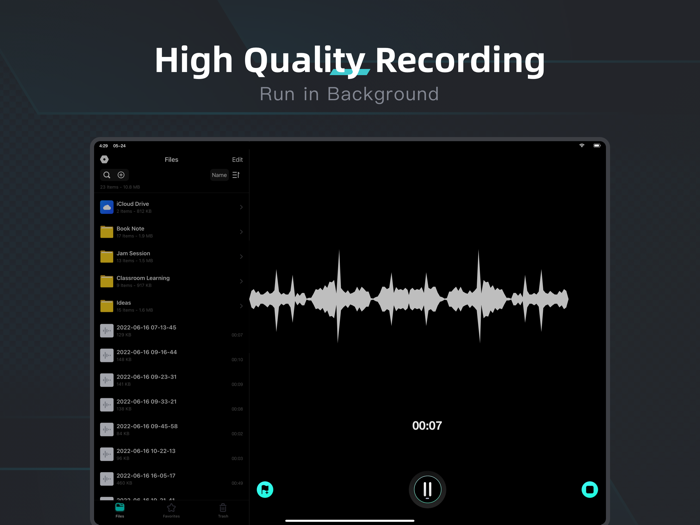Open the Name sort dropdown
Image resolution: width=700 pixels, height=525 pixels.
219,175
